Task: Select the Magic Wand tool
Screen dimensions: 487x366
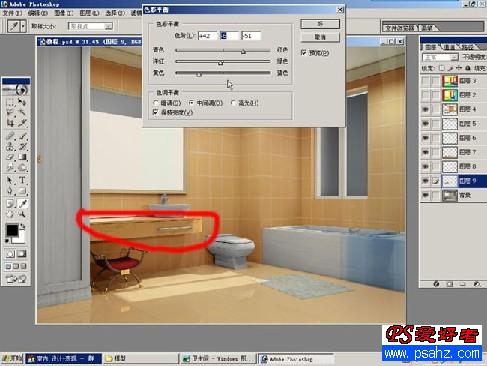Action: tap(22, 112)
